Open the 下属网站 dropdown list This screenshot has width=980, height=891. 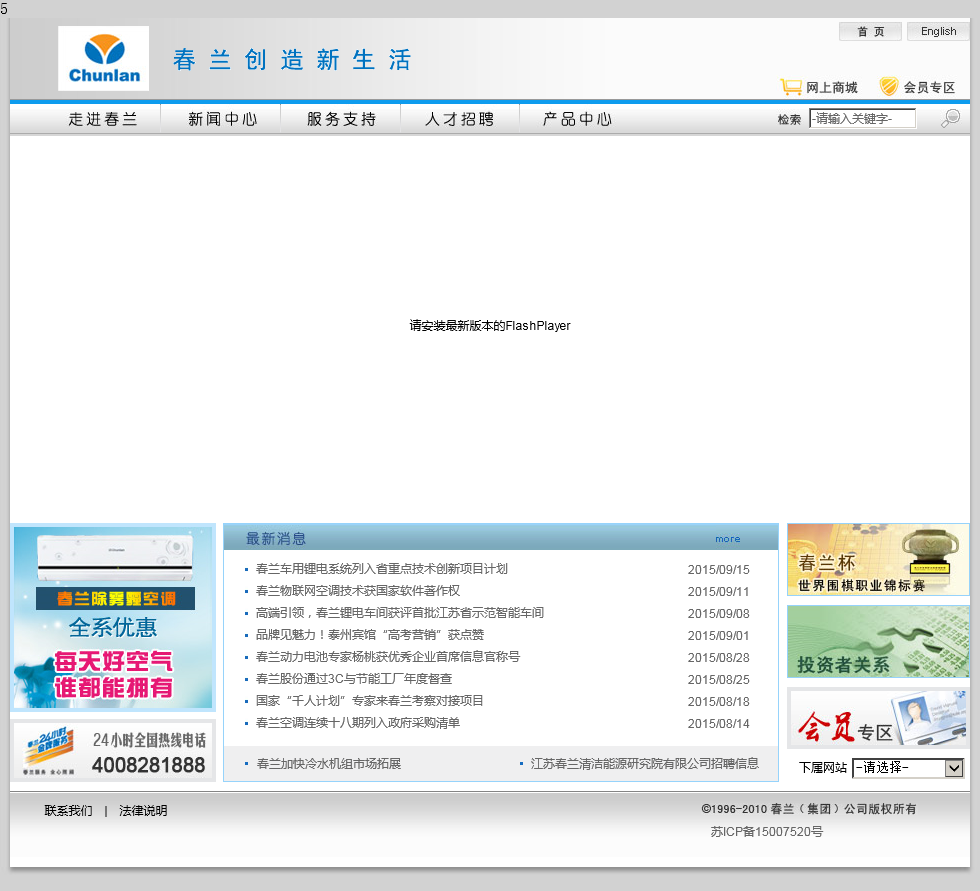click(908, 767)
